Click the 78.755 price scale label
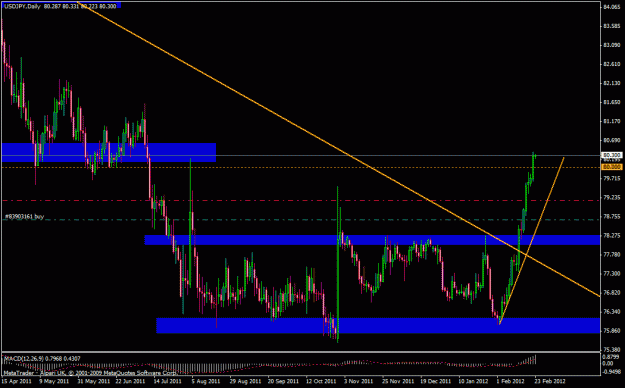This screenshot has width=625, height=388. click(612, 216)
